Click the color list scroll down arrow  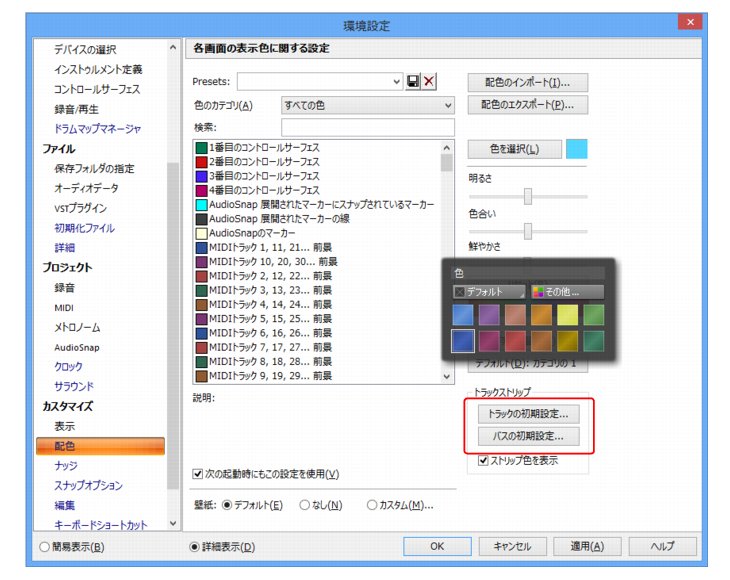point(447,377)
